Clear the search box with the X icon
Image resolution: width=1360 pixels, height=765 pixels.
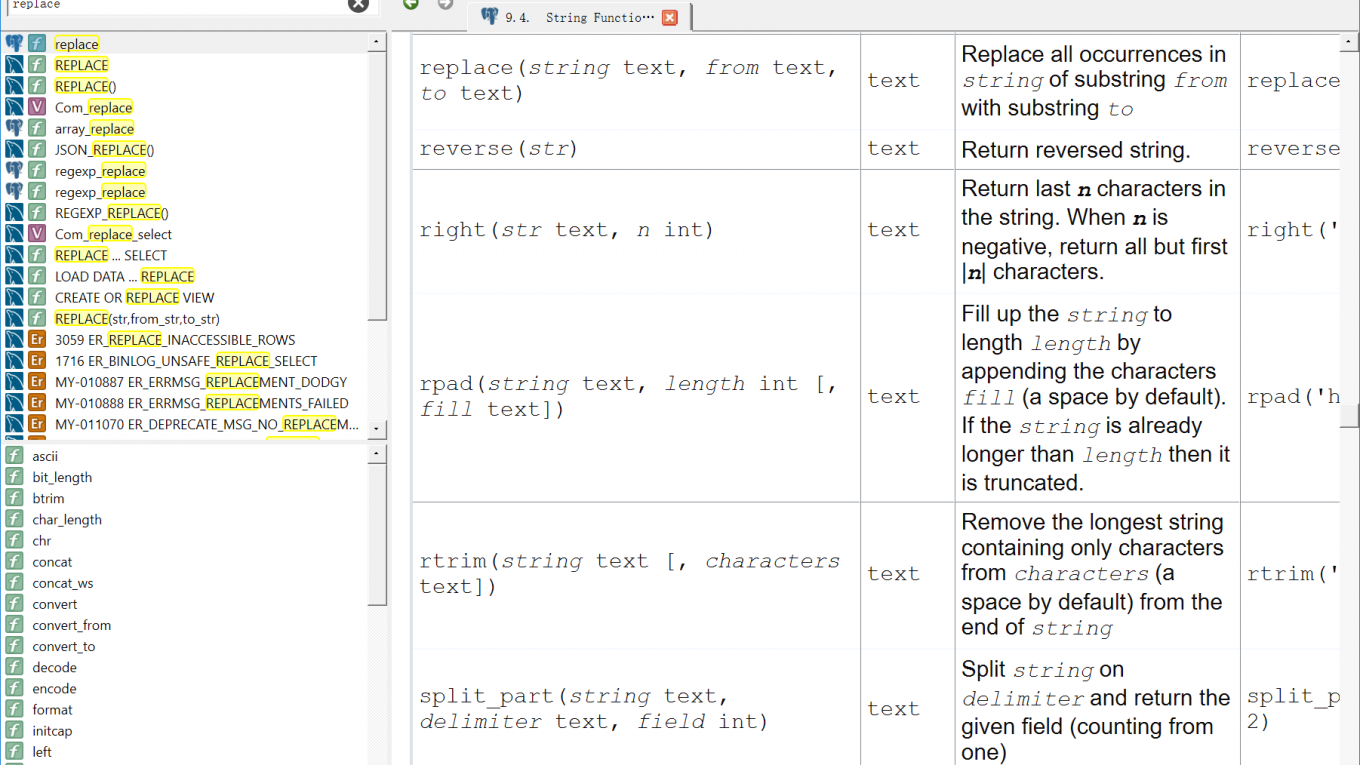[x=358, y=5]
